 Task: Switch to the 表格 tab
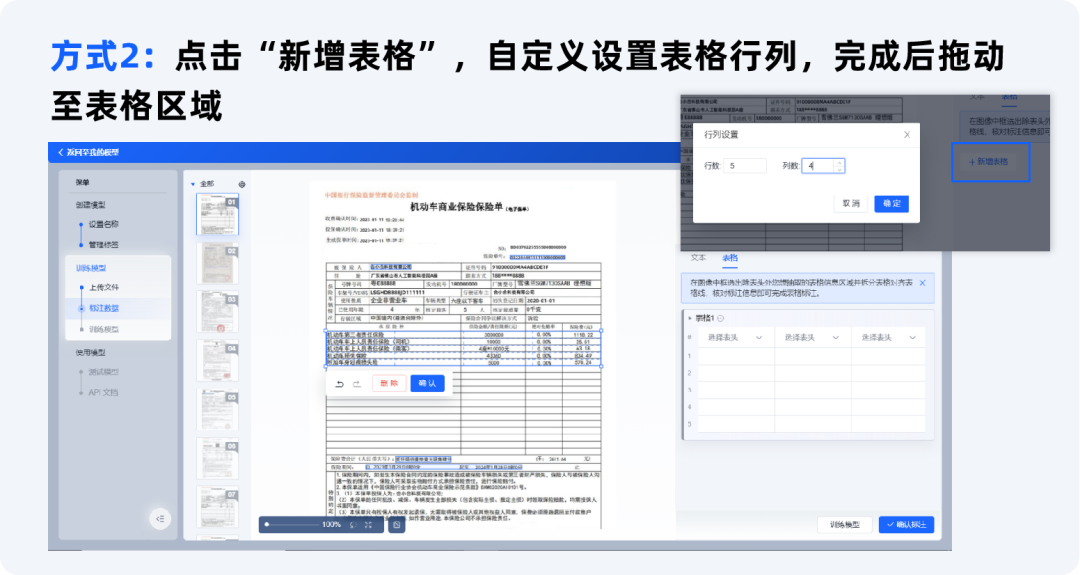pos(730,258)
